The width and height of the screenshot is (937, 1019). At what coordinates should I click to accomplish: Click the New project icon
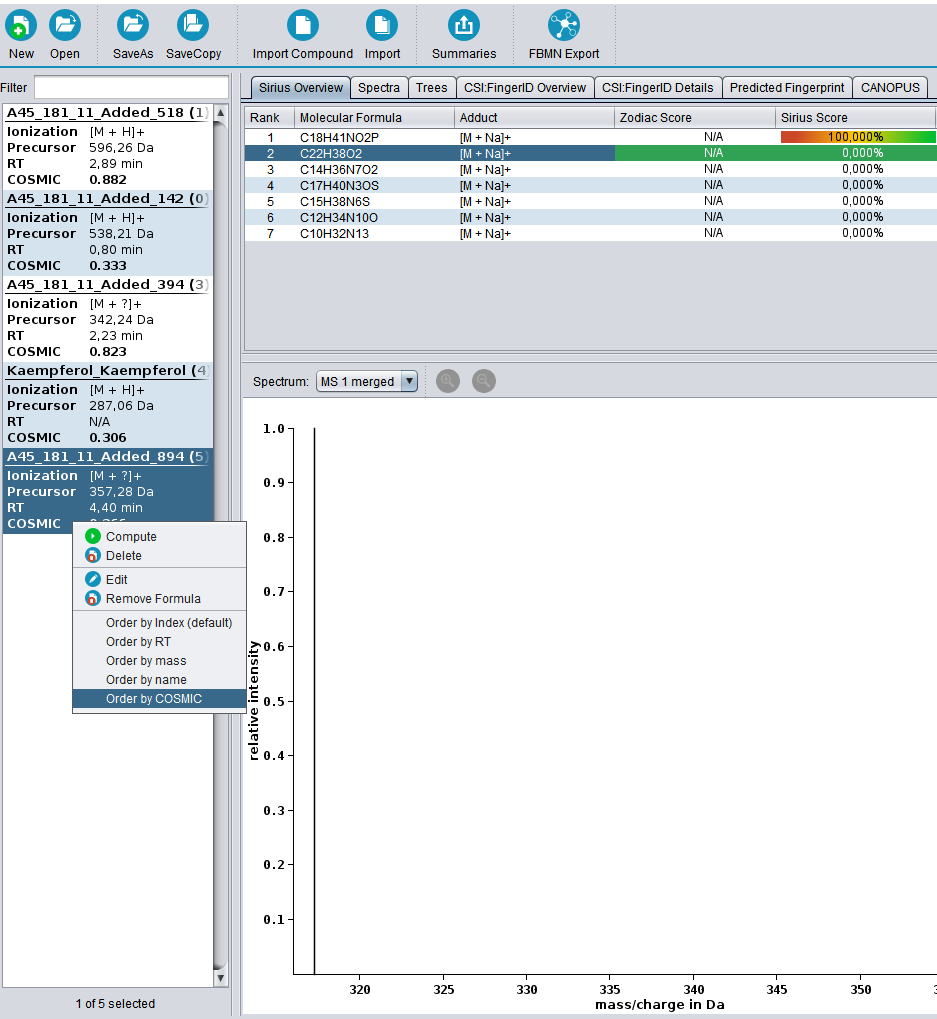pos(21,26)
